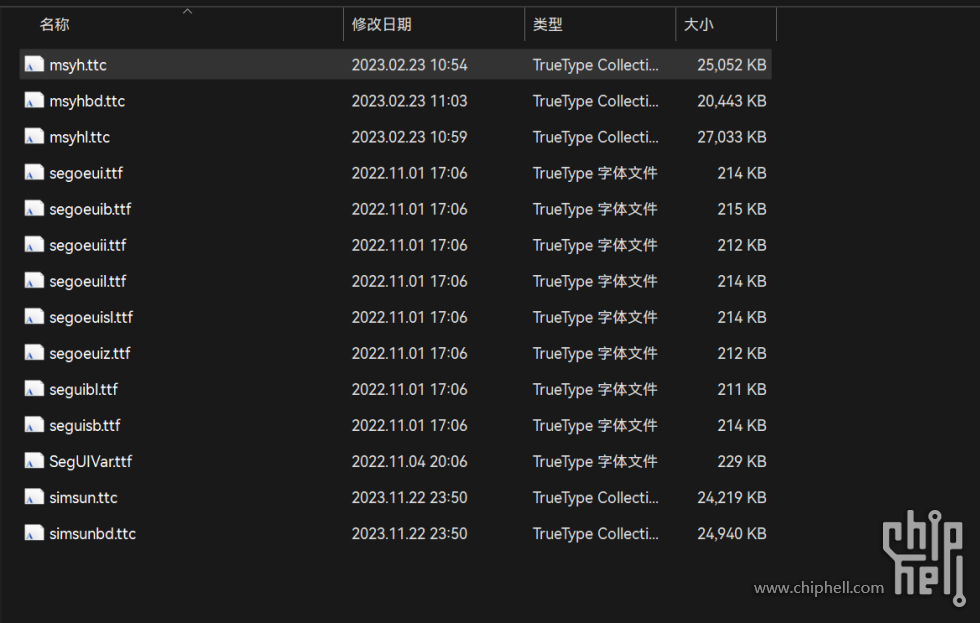Click the segoeuil.ttf file name
The width and height of the screenshot is (980, 623).
(x=88, y=281)
